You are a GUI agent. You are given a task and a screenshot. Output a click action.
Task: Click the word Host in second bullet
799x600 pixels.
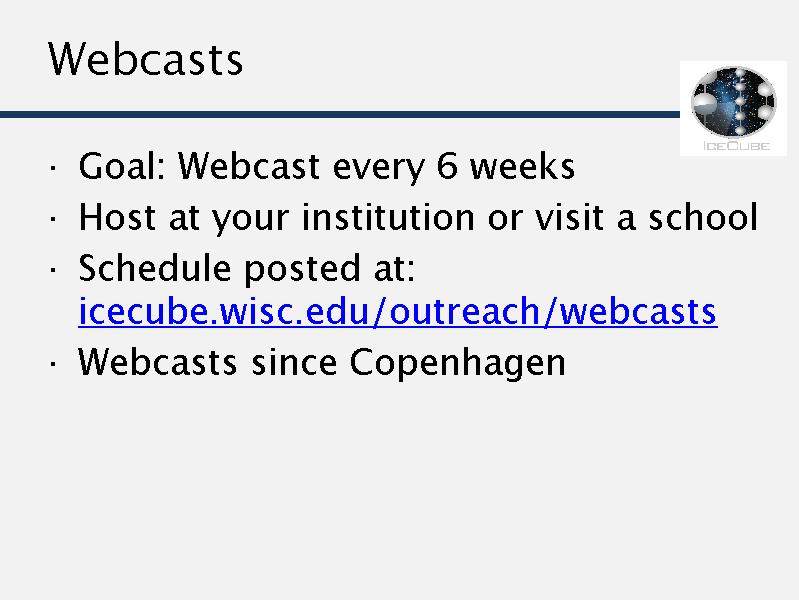pyautogui.click(x=111, y=216)
